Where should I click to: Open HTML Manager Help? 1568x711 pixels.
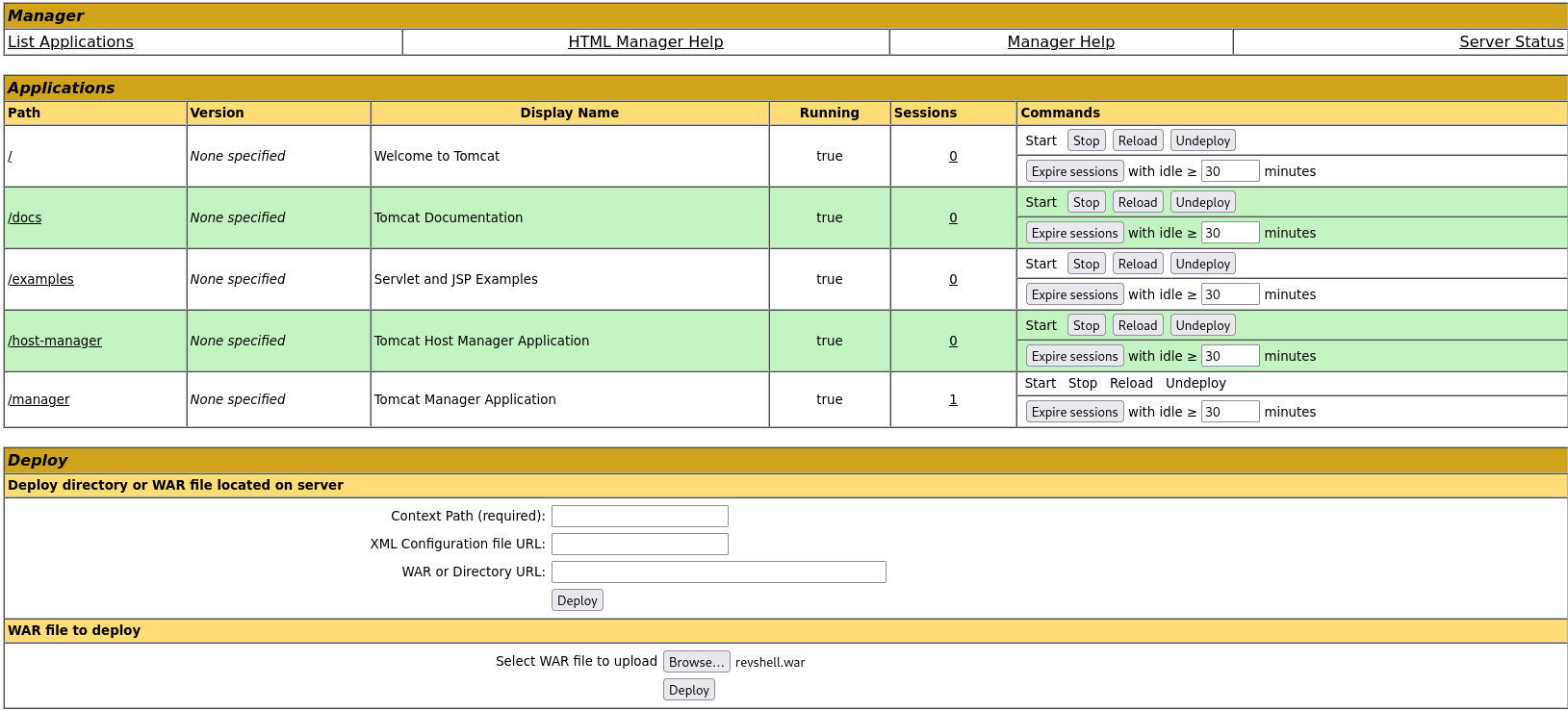point(645,41)
